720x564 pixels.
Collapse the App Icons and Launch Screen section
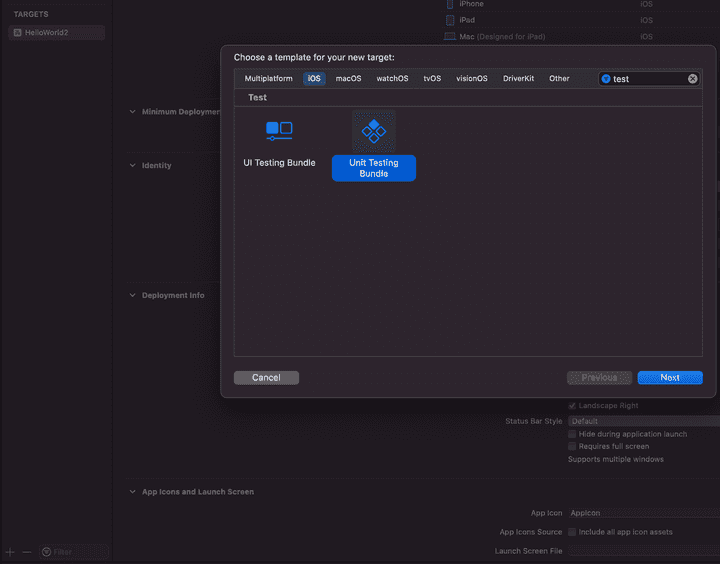[x=133, y=492]
